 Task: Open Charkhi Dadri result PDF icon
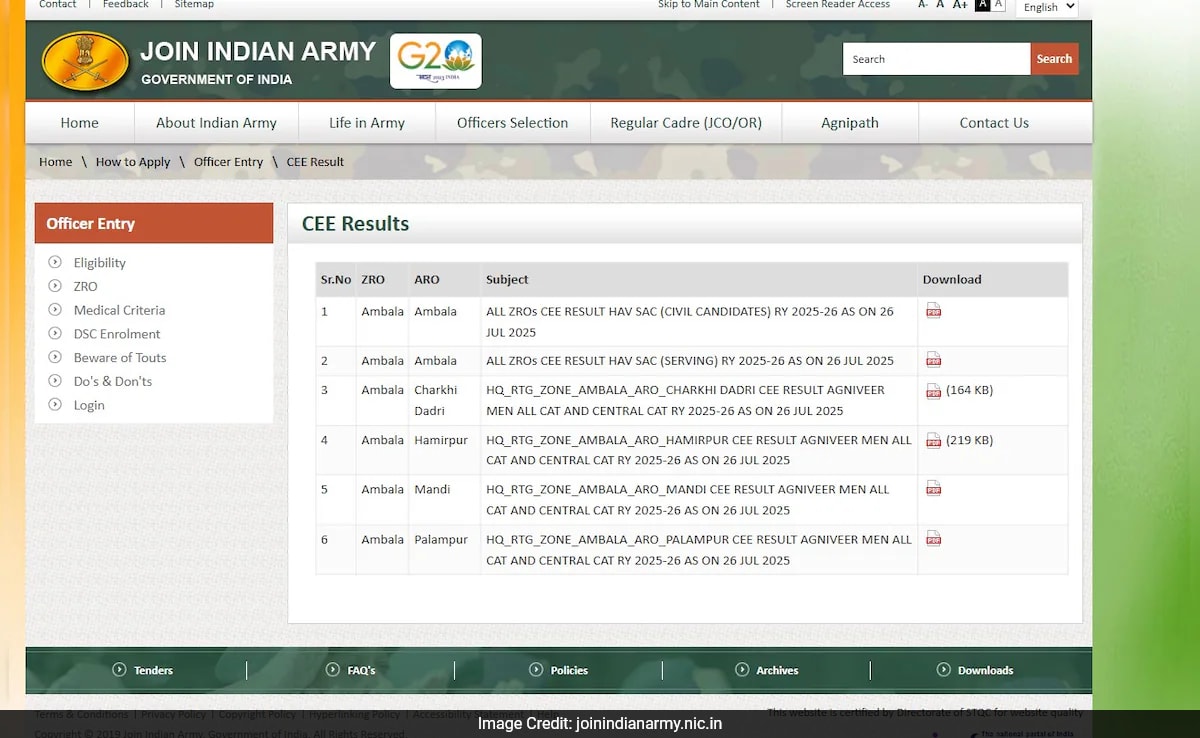coord(933,391)
